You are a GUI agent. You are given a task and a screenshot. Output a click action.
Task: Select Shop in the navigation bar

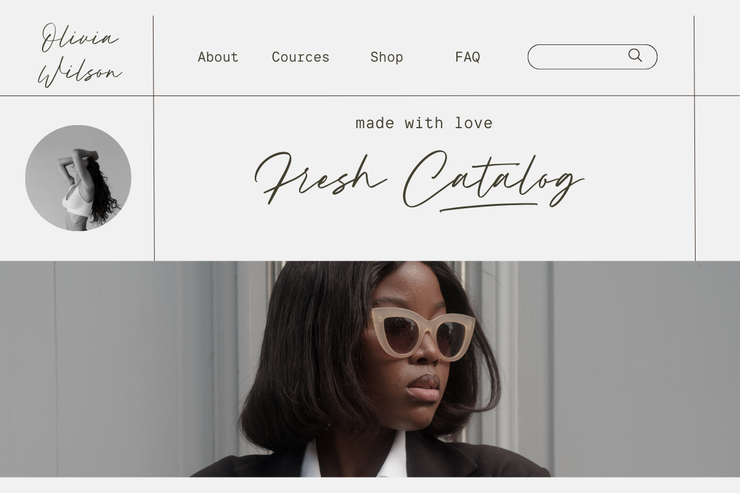click(x=387, y=57)
